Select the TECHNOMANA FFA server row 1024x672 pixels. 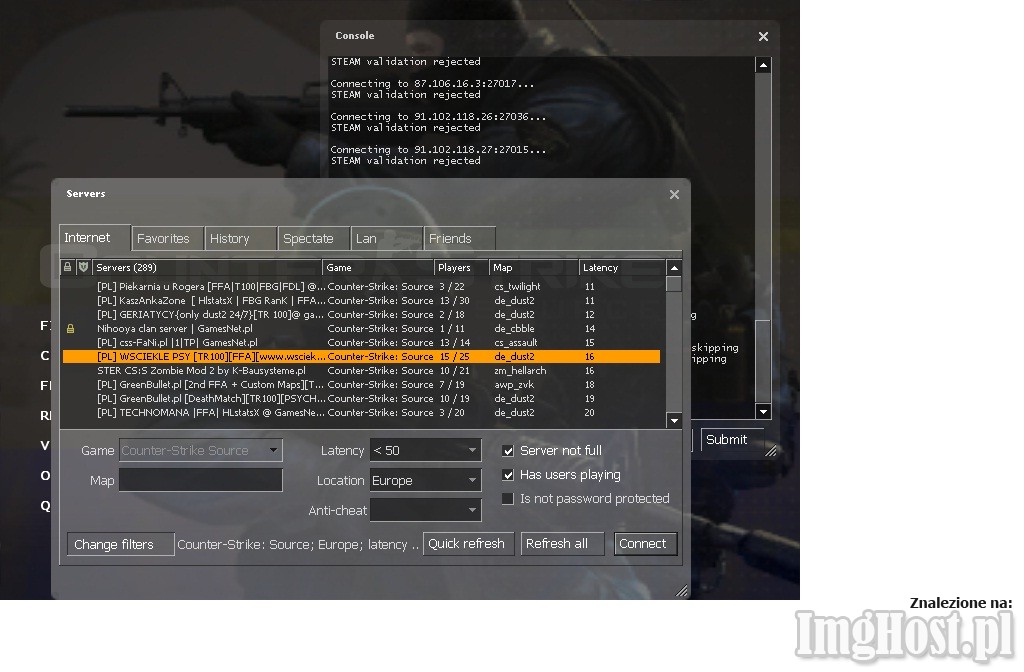tap(361, 413)
